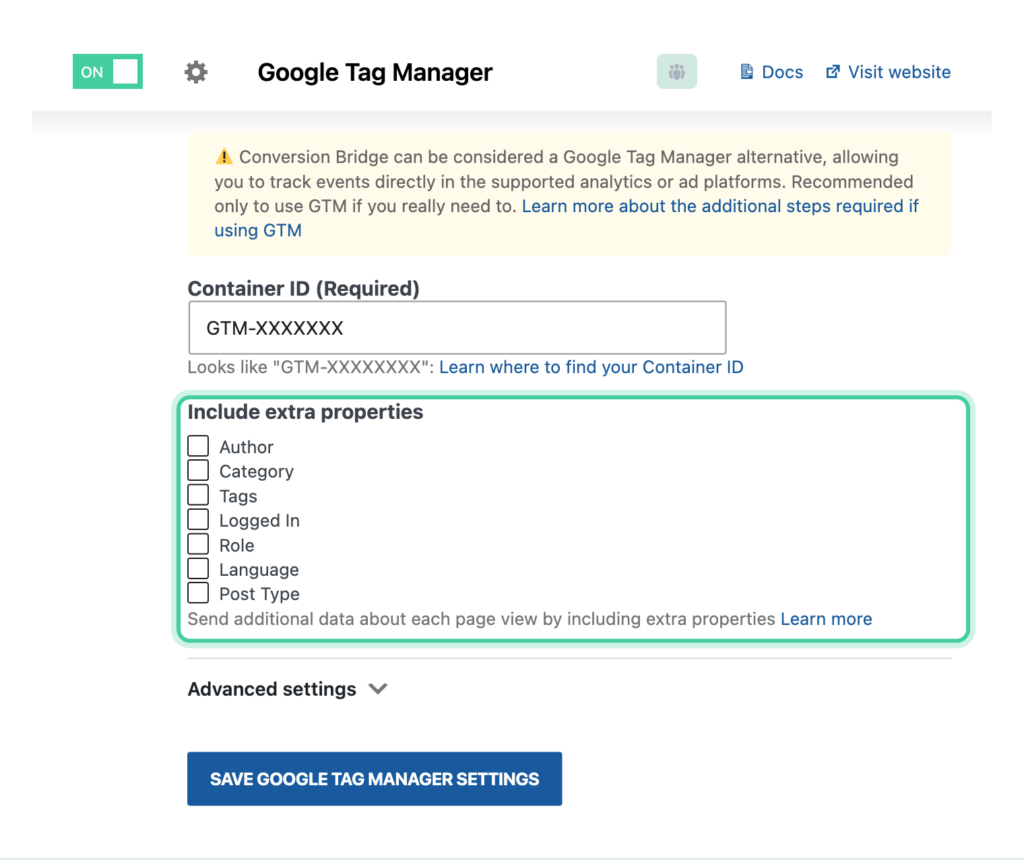
Task: Click the Container ID (Required) label
Action: coord(304,288)
